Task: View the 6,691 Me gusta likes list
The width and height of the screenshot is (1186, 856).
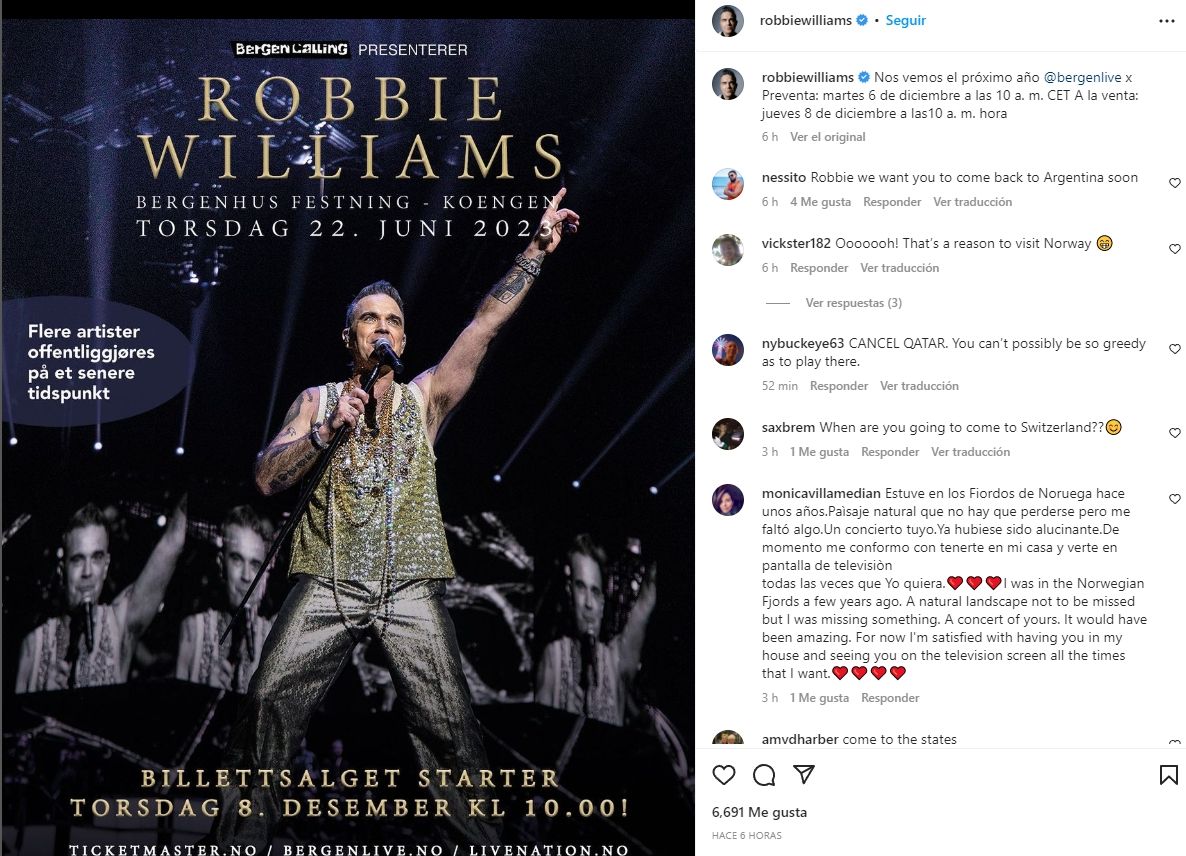Action: click(759, 812)
